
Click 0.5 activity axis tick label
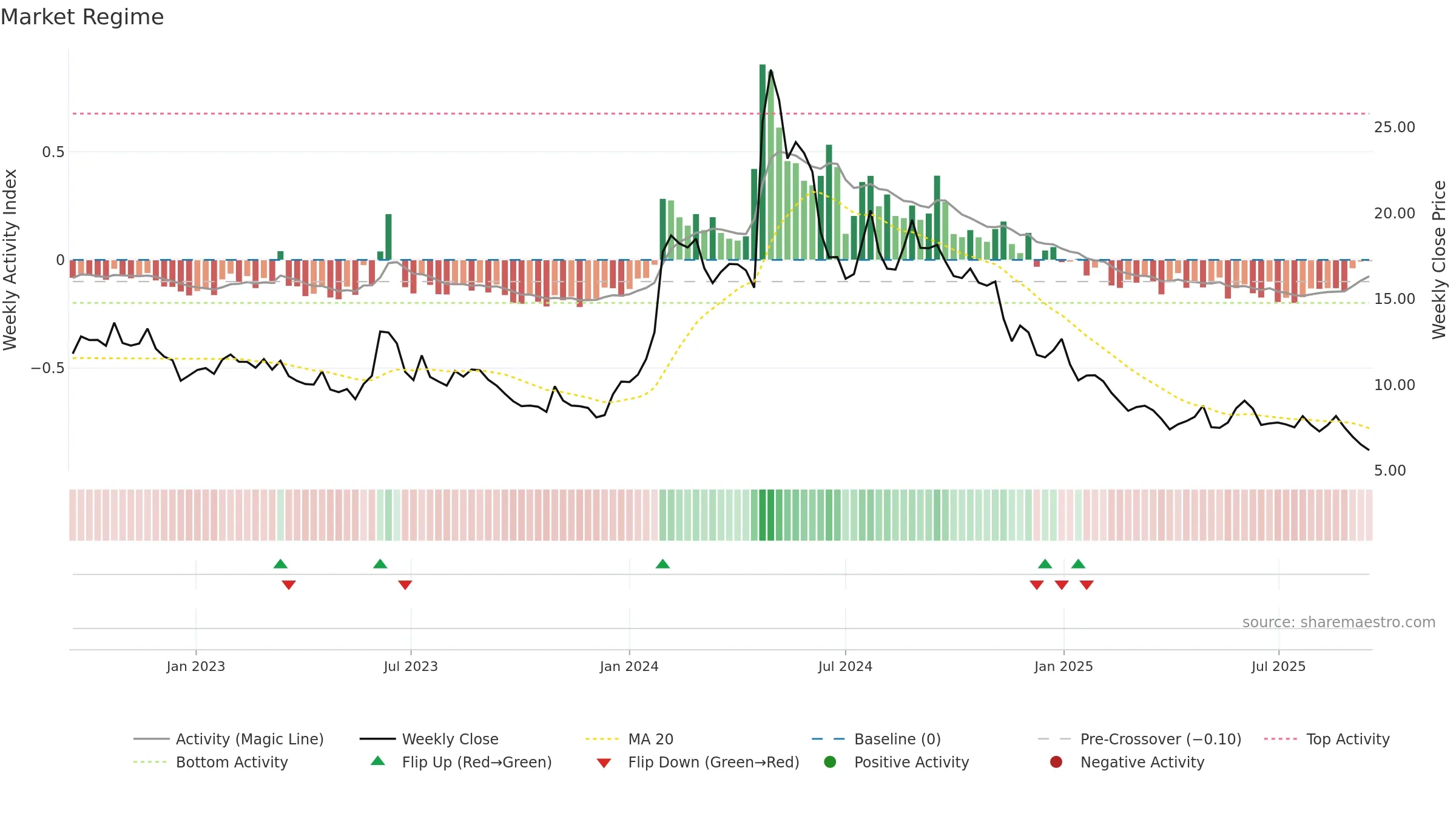tap(53, 152)
